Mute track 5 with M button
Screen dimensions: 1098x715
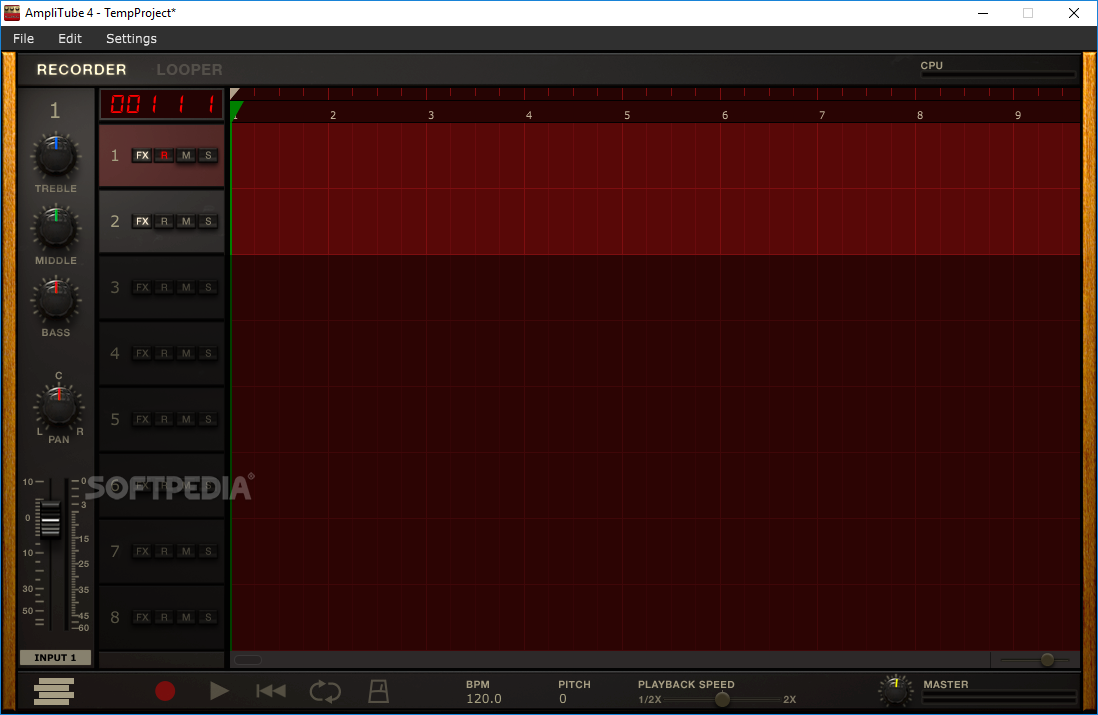(186, 419)
